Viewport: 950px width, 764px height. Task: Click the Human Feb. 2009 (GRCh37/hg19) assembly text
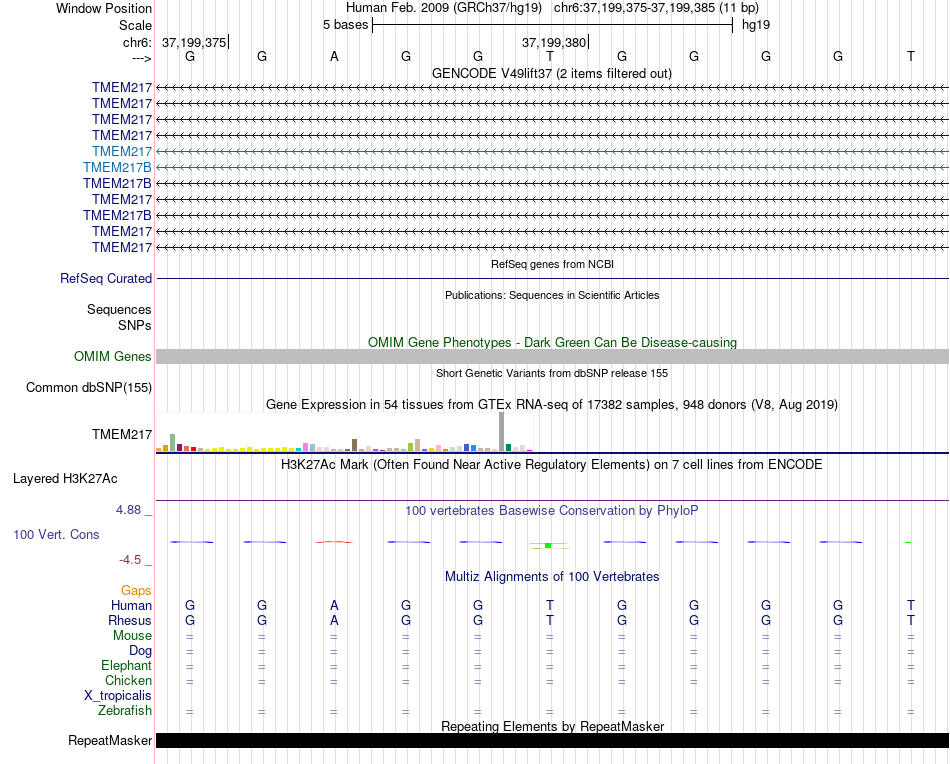[x=443, y=8]
